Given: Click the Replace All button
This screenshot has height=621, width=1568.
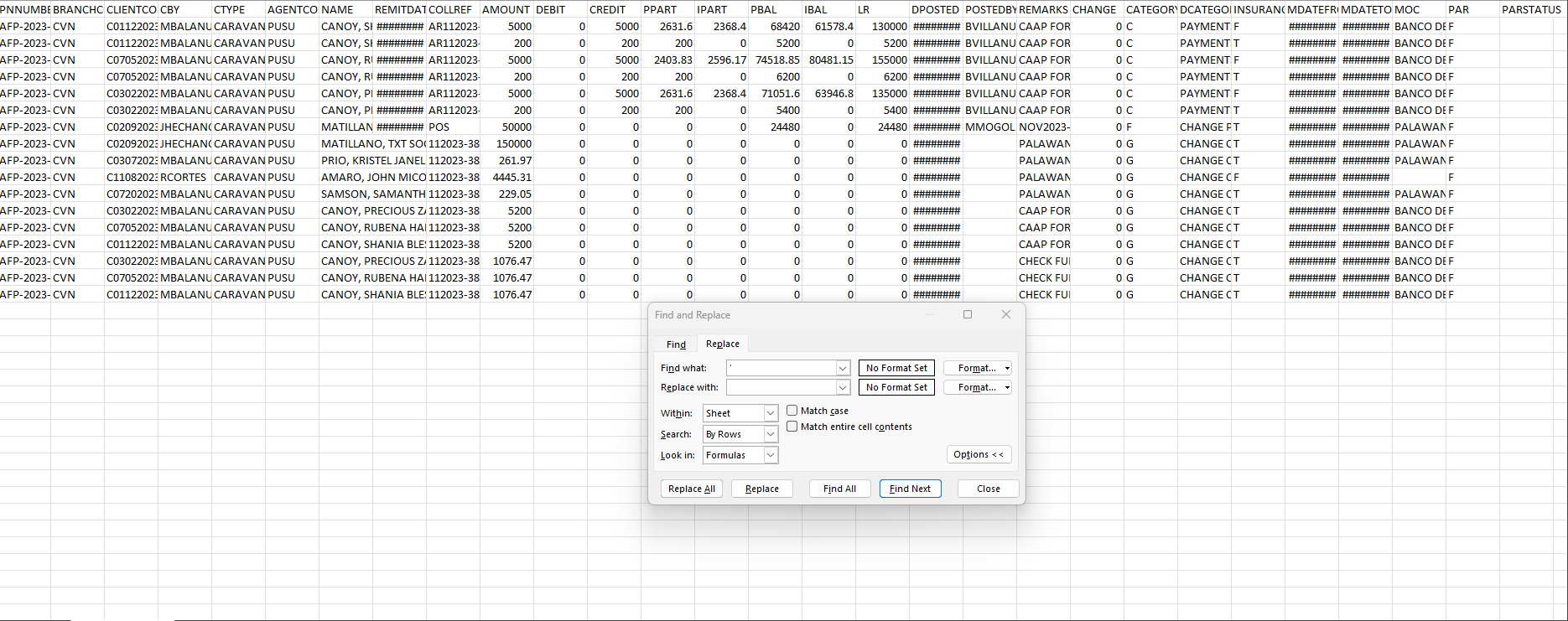Looking at the screenshot, I should [692, 489].
